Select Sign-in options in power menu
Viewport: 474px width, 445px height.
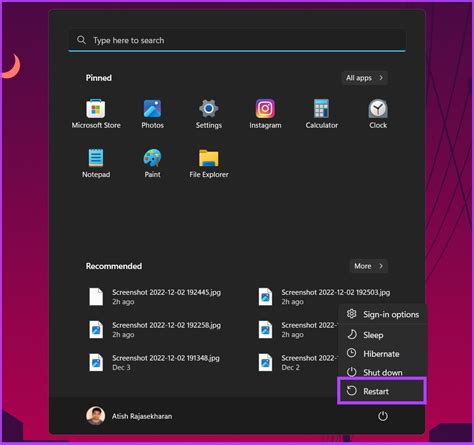click(x=382, y=314)
